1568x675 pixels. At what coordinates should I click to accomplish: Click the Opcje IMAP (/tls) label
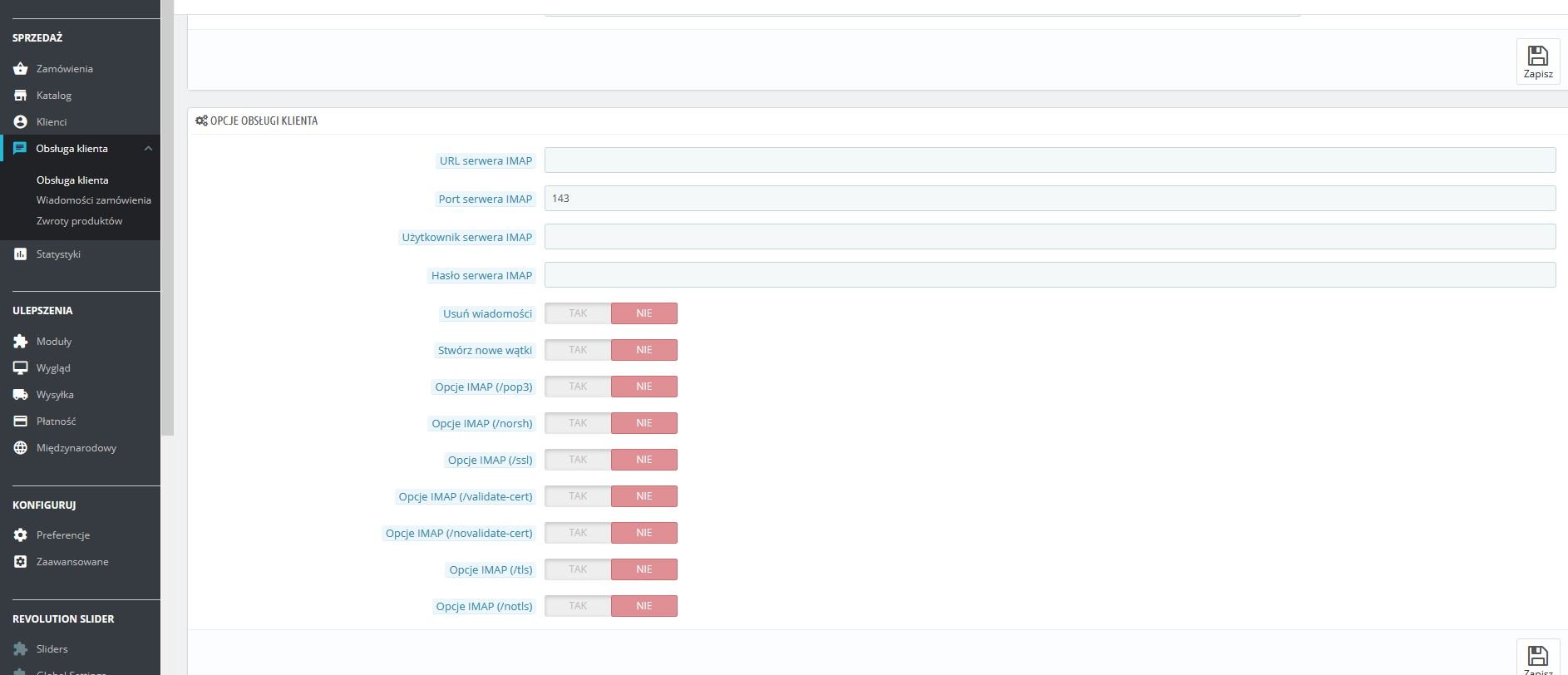[x=491, y=570]
